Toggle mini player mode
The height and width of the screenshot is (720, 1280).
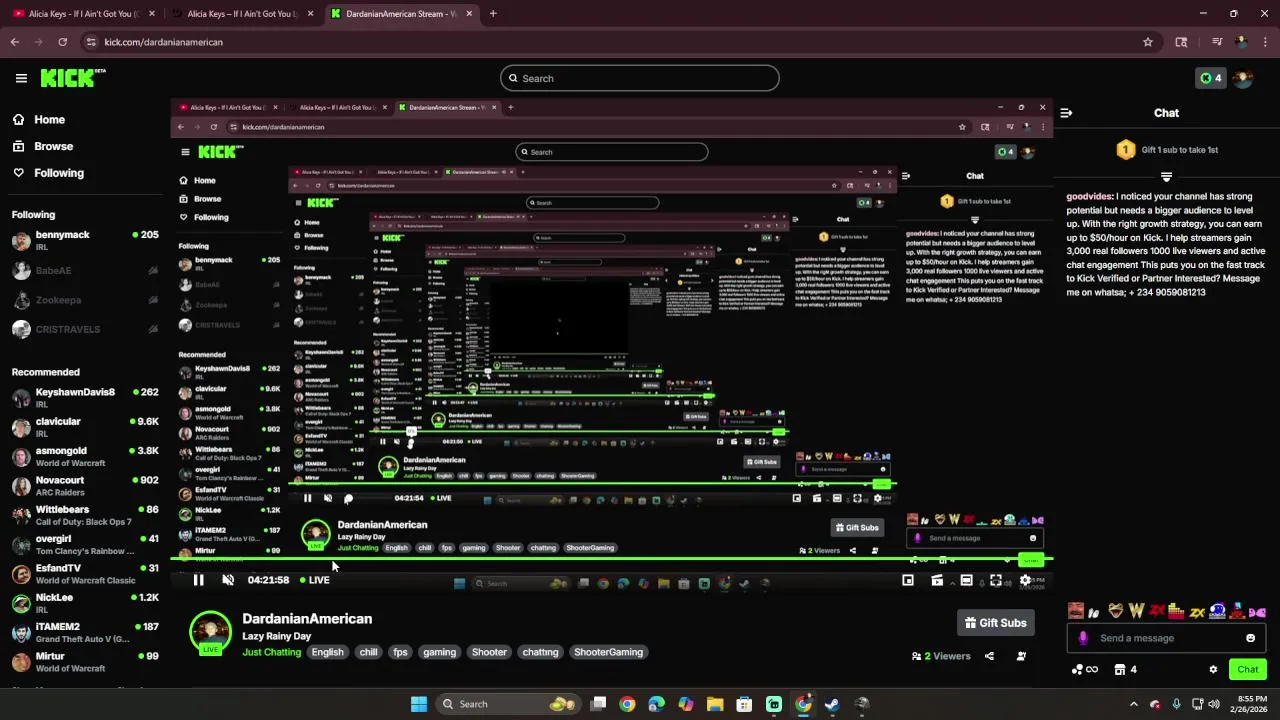pyautogui.click(x=908, y=580)
